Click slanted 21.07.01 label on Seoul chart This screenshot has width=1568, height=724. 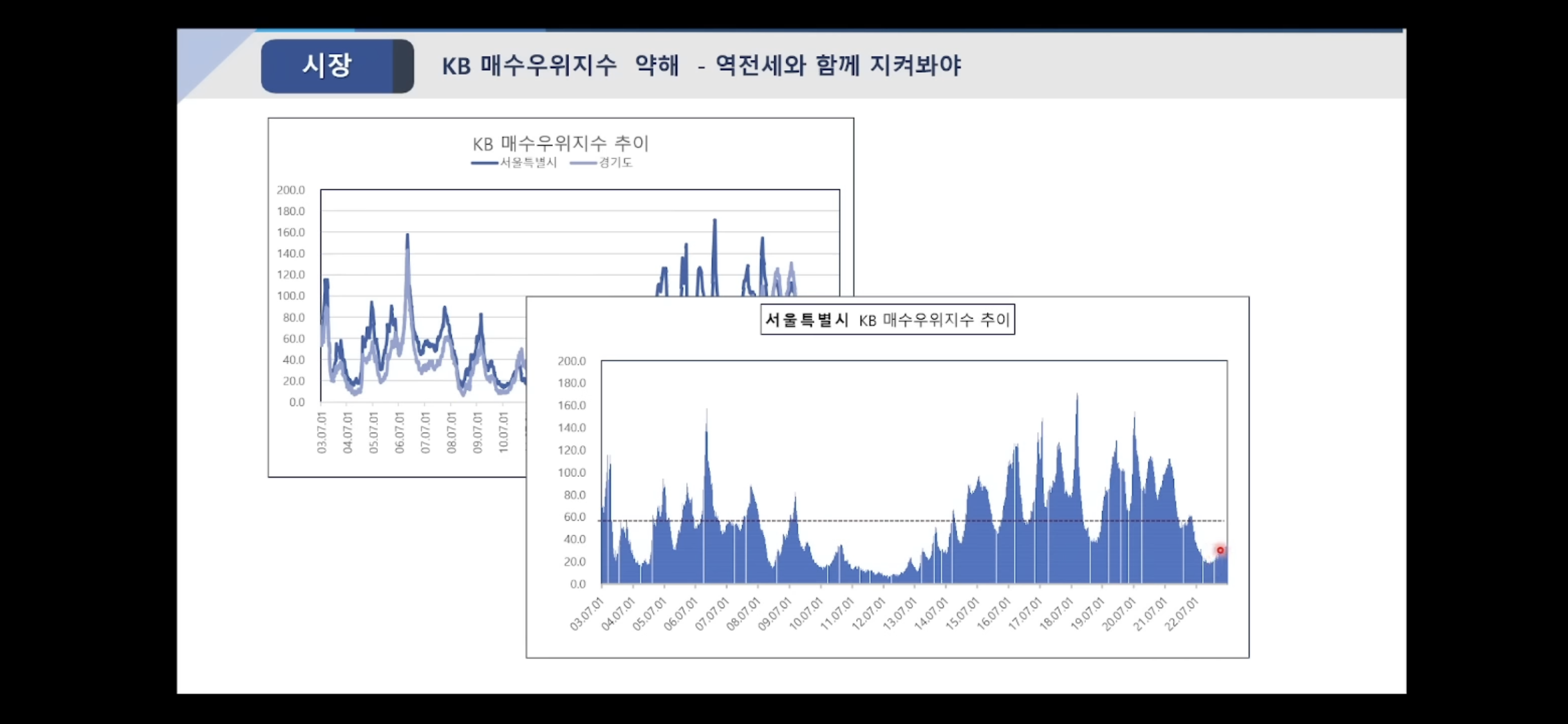pos(1150,613)
